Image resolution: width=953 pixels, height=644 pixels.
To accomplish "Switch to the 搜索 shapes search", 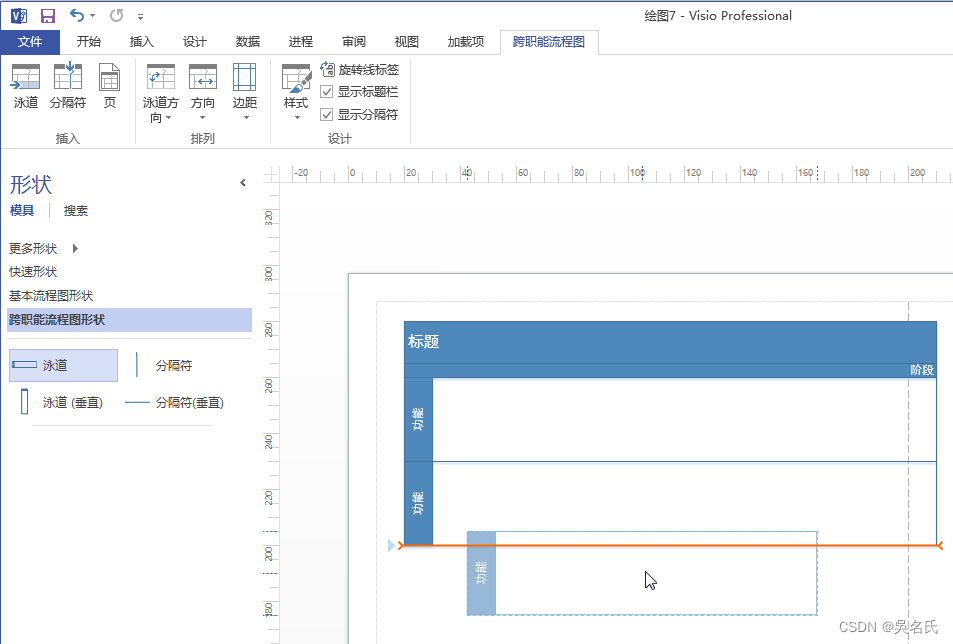I will click(76, 211).
